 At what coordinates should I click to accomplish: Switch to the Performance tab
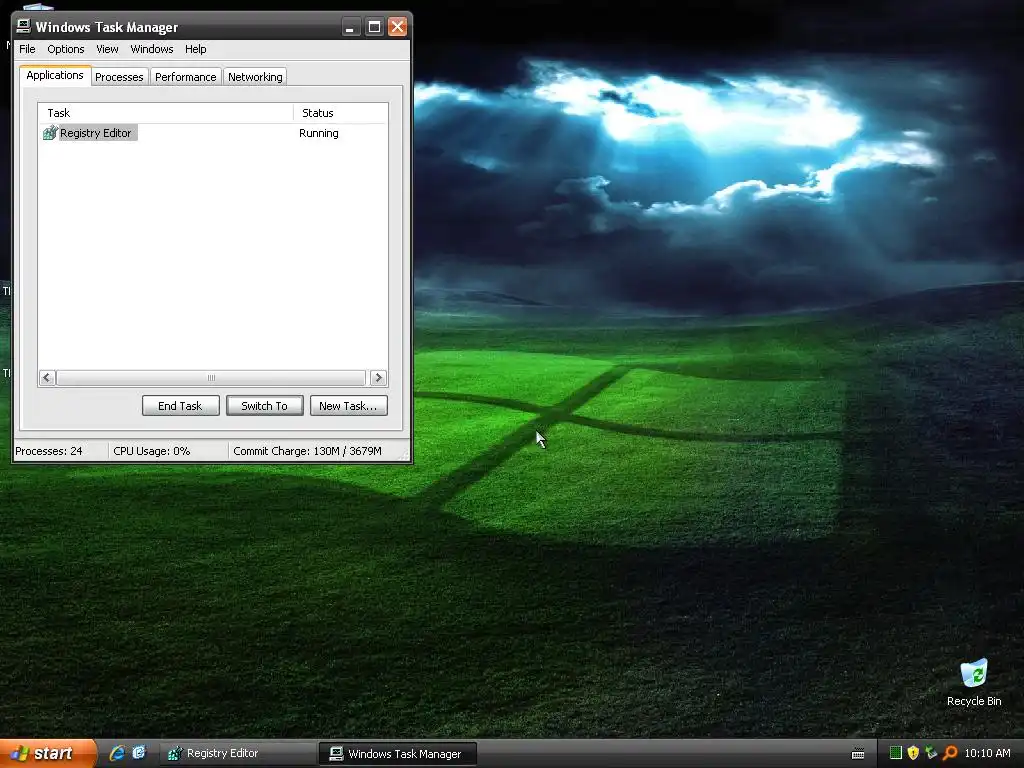coord(185,77)
